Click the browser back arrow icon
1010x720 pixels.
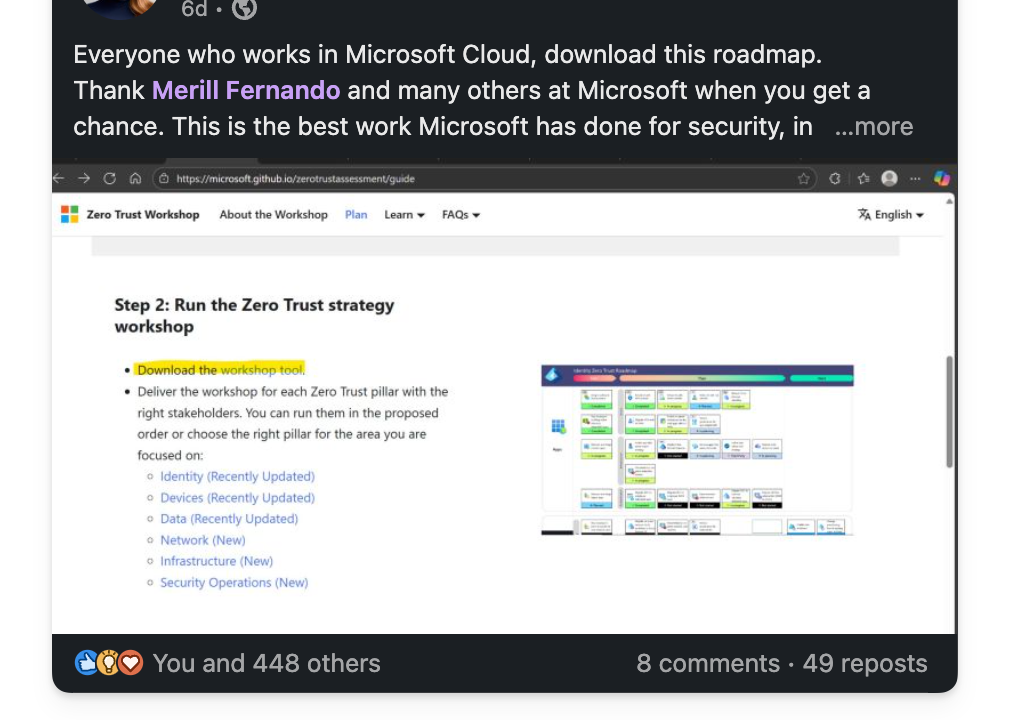(x=59, y=178)
